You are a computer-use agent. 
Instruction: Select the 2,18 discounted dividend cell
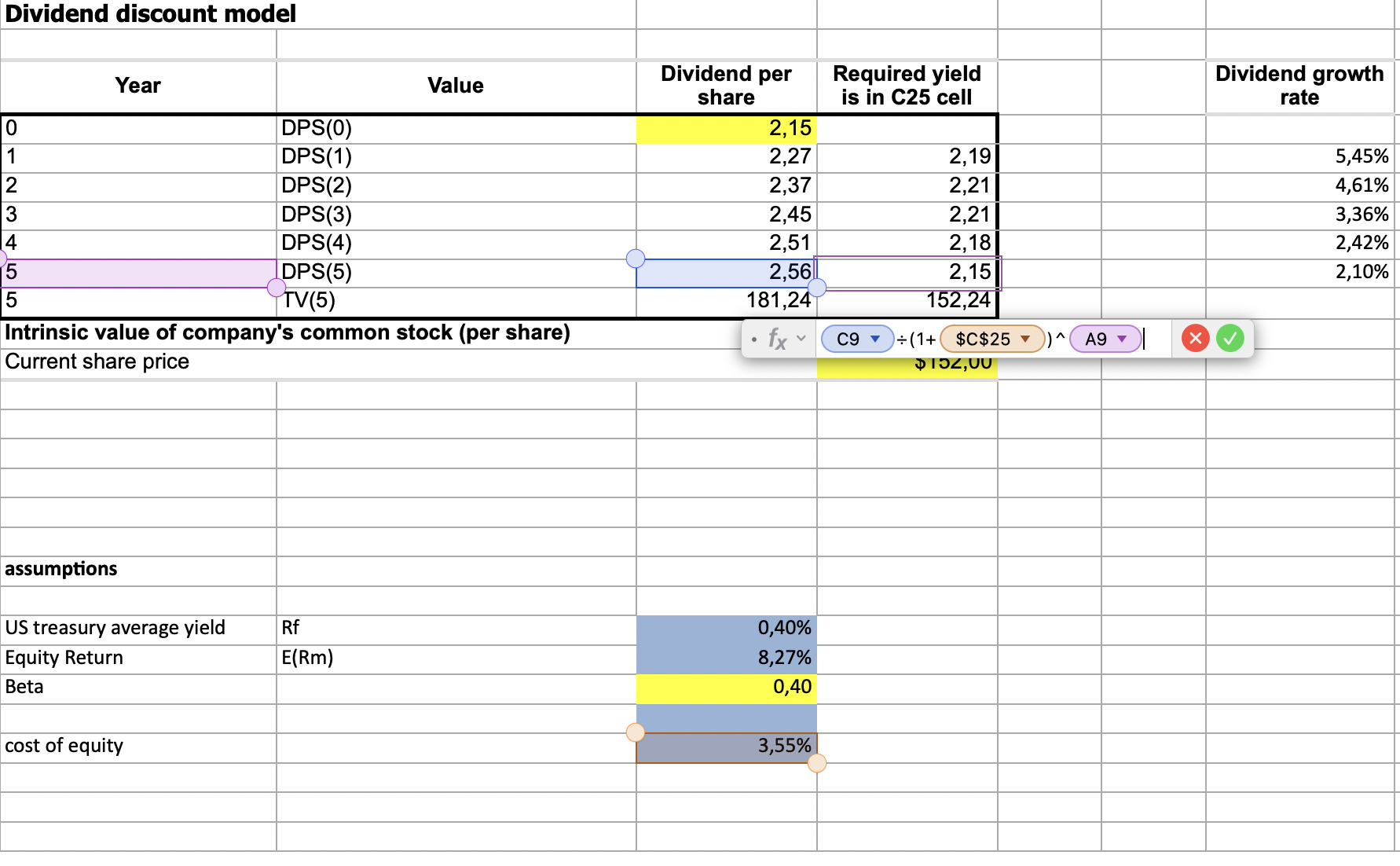907,244
